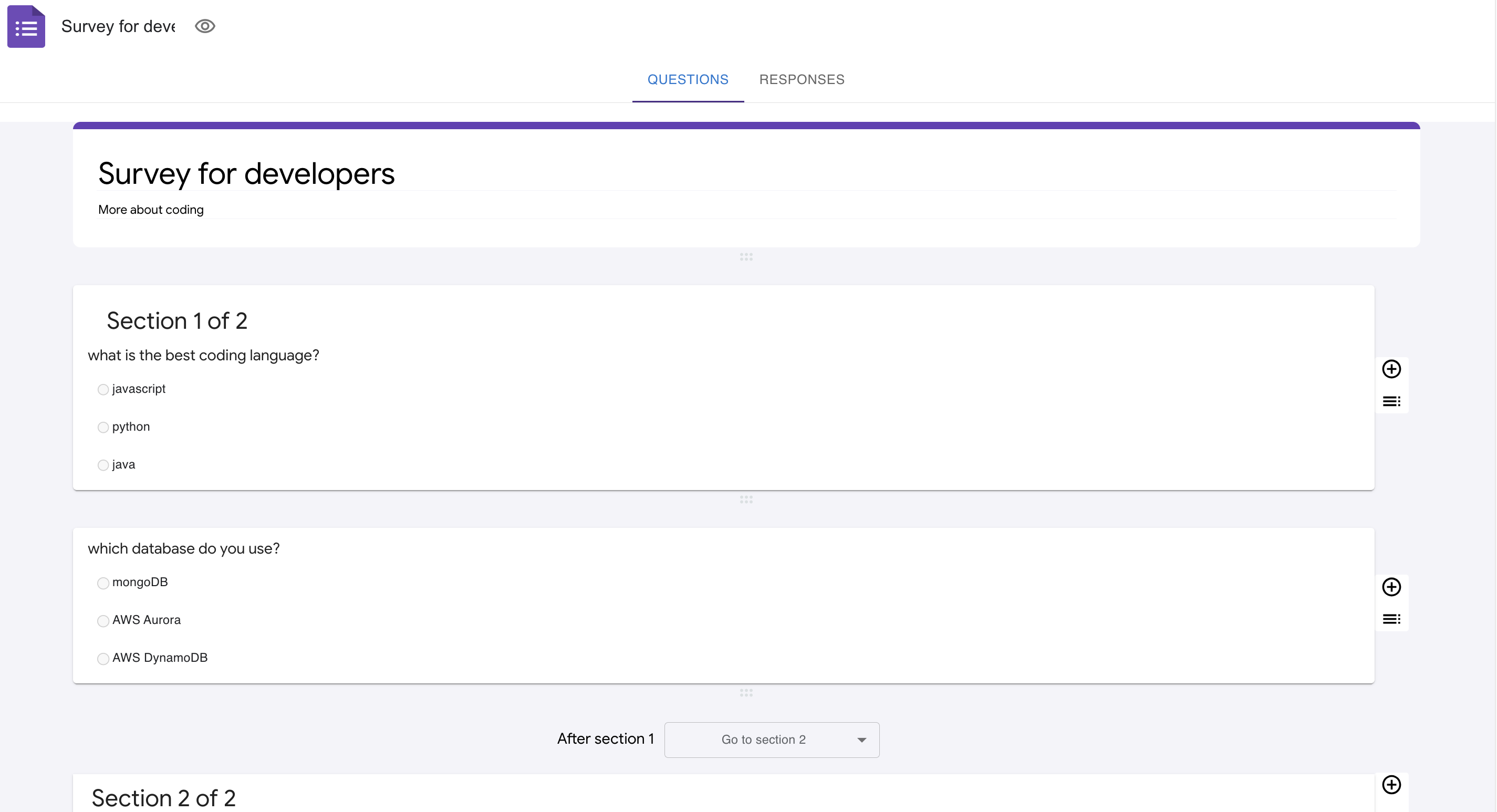Select the python radio option
The width and height of the screenshot is (1497, 812).
click(x=103, y=427)
